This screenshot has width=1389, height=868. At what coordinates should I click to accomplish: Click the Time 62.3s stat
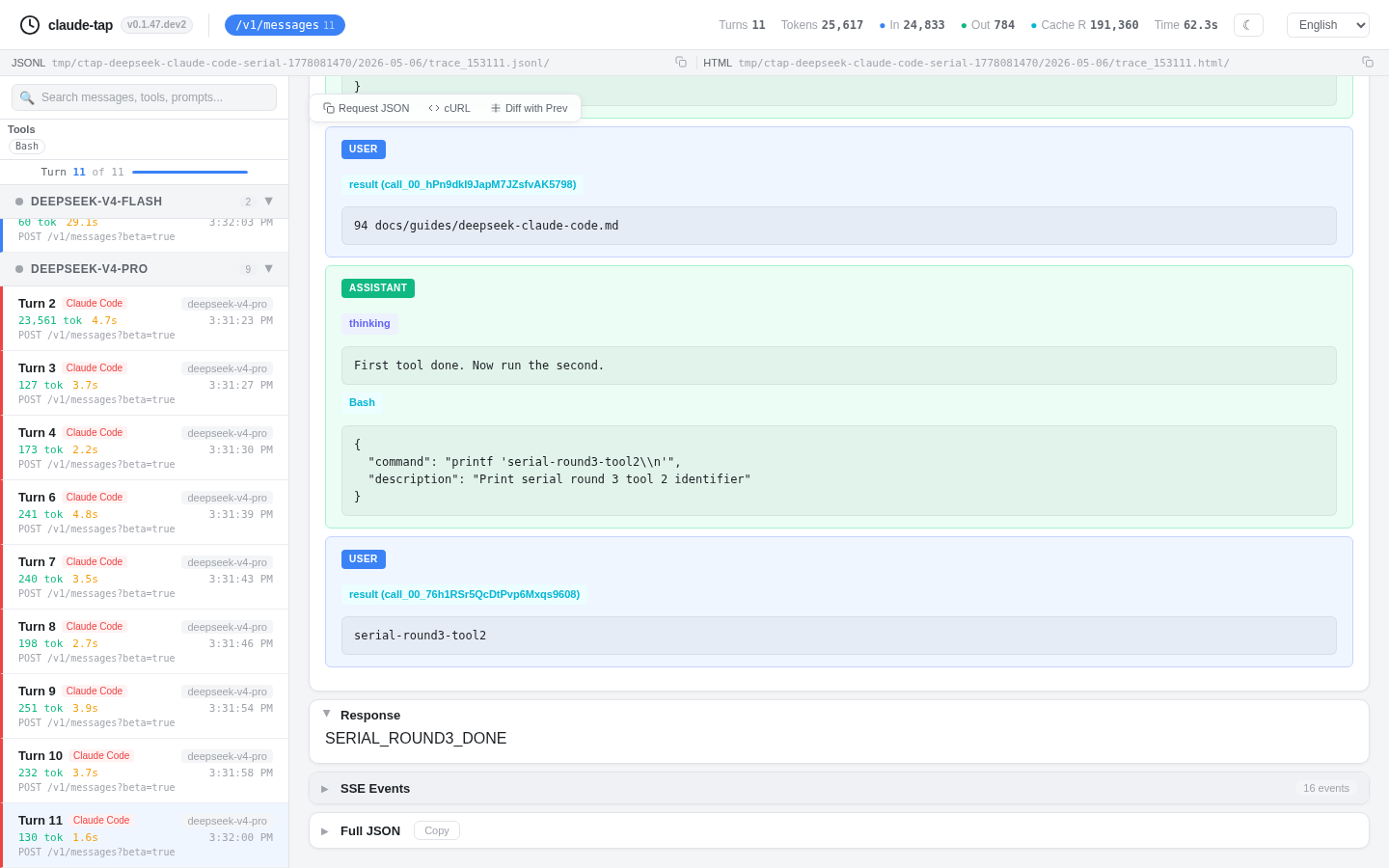(1186, 25)
